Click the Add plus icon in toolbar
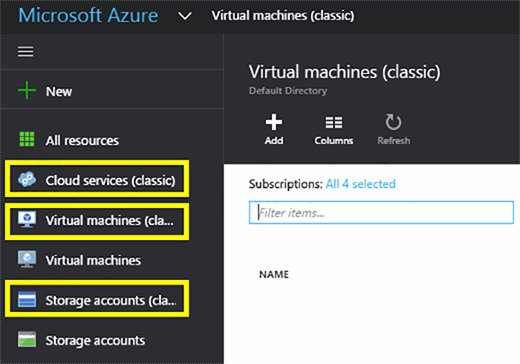 [274, 122]
